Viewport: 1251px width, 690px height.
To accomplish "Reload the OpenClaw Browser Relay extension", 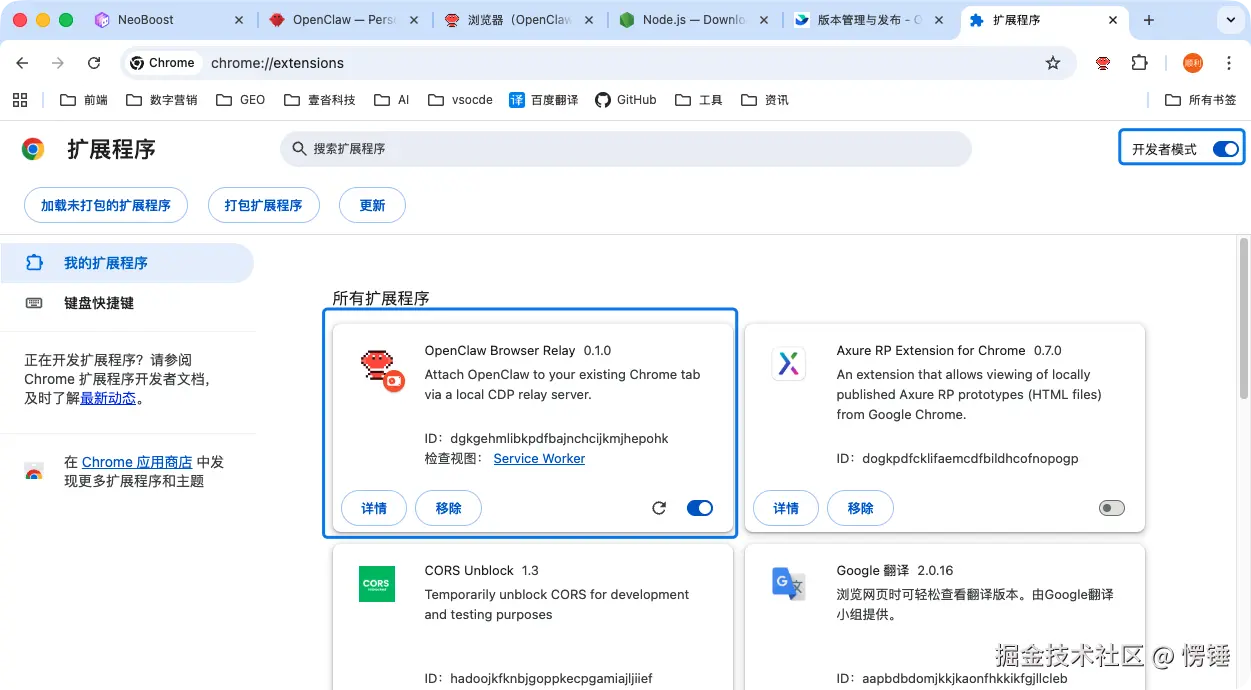I will click(659, 508).
